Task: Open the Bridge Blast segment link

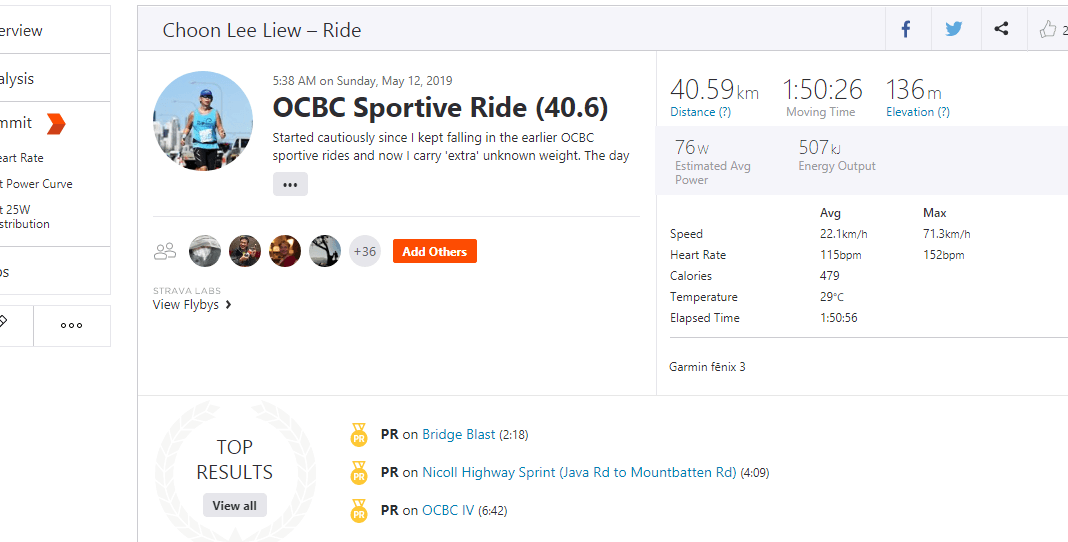Action: pyautogui.click(x=458, y=434)
